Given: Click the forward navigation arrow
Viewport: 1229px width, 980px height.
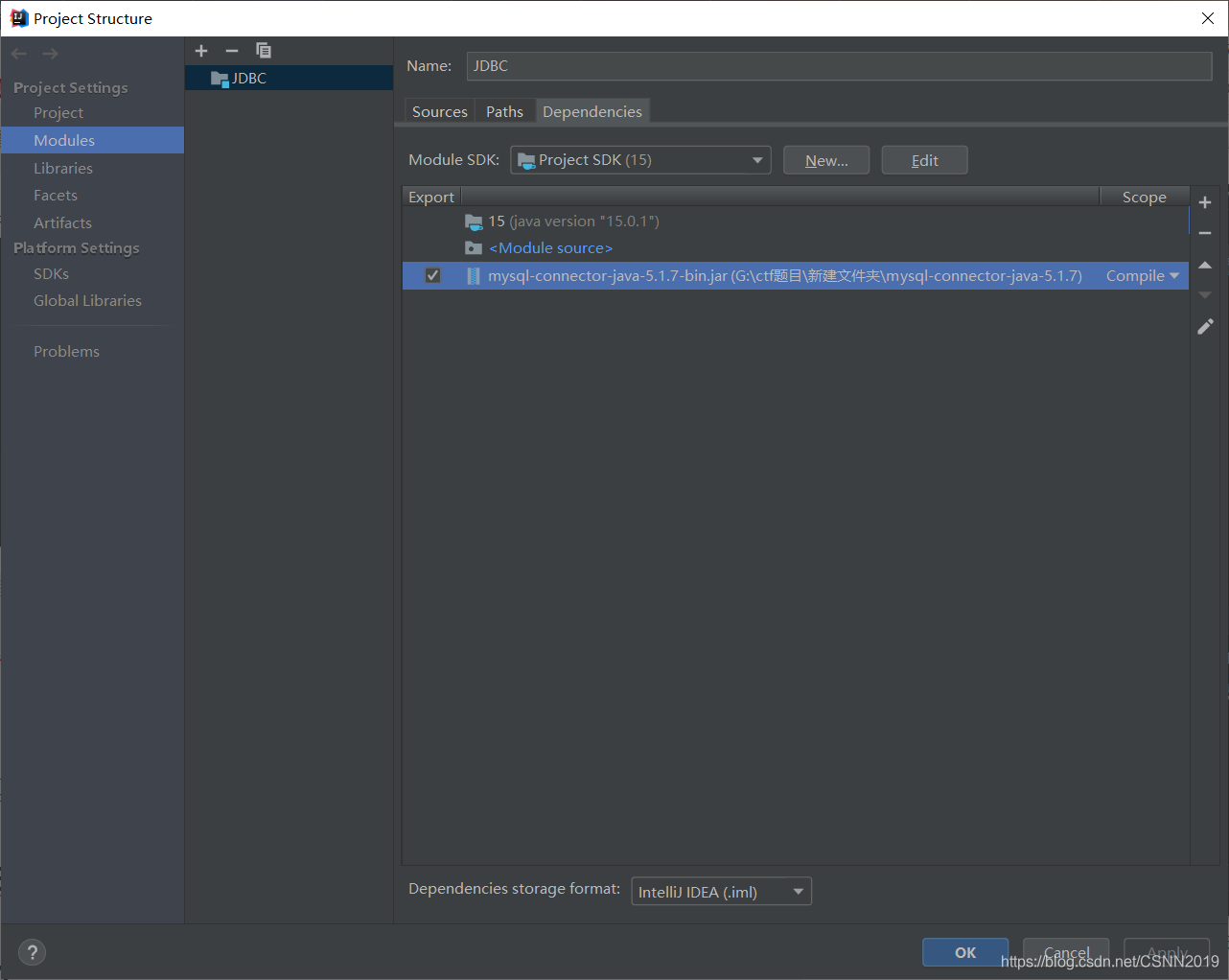Looking at the screenshot, I should [x=50, y=54].
